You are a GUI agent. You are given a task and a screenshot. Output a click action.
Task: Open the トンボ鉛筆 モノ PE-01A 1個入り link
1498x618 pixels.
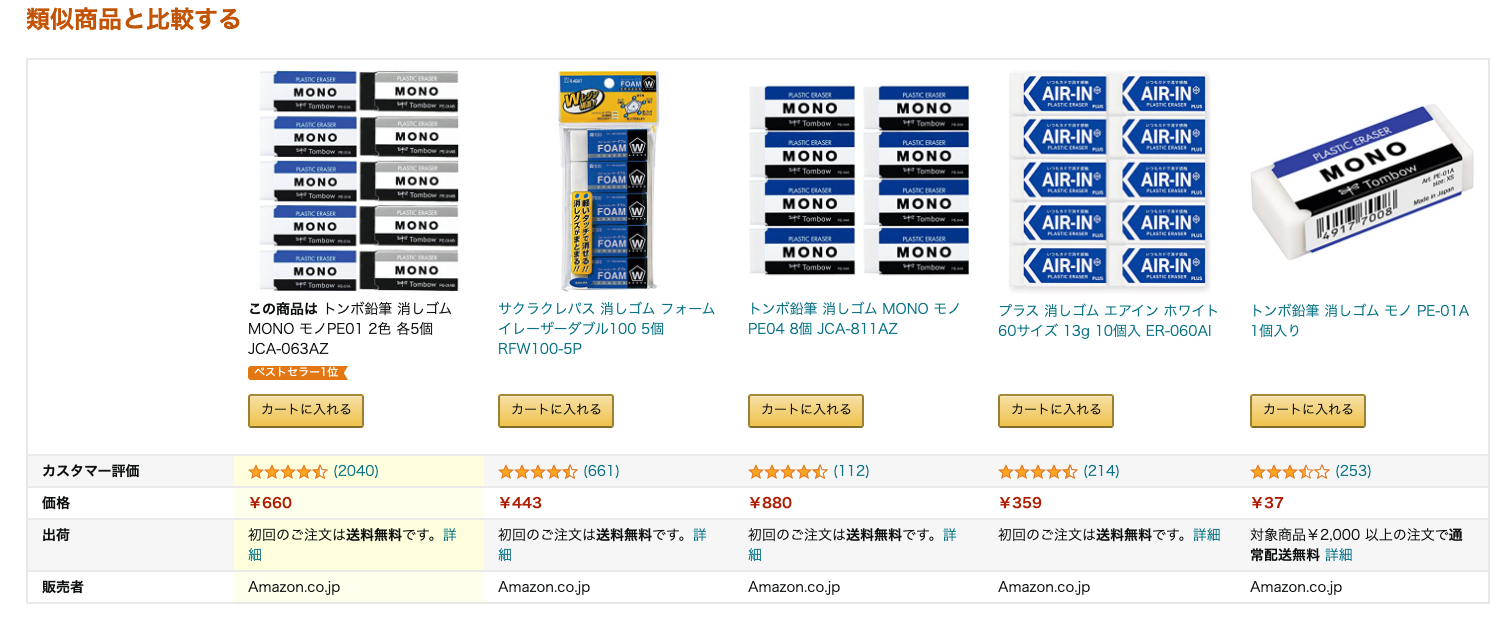click(x=1359, y=318)
